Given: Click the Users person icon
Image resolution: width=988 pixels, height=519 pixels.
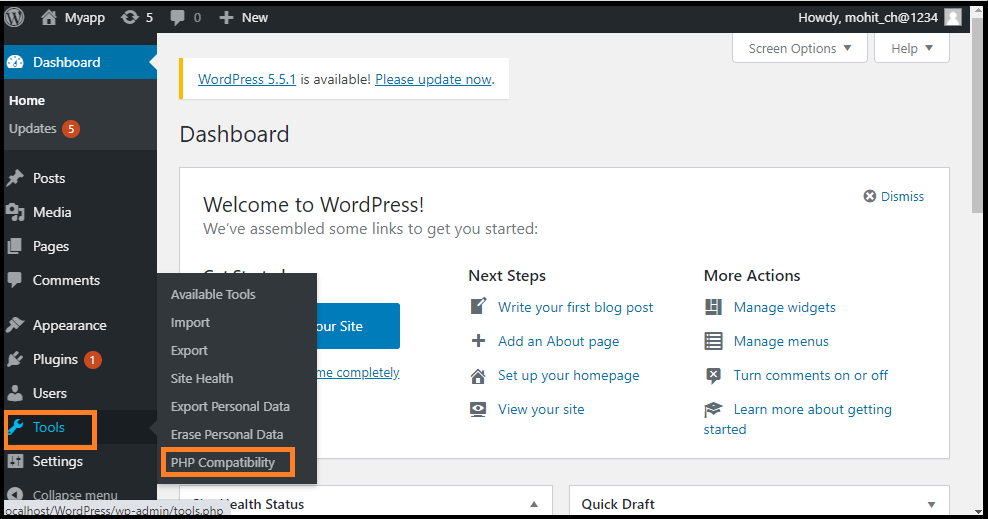Looking at the screenshot, I should [x=15, y=393].
